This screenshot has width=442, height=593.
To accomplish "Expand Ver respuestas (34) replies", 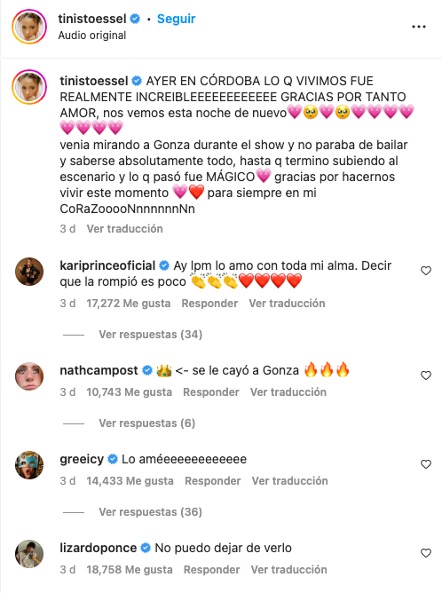I will pos(150,334).
